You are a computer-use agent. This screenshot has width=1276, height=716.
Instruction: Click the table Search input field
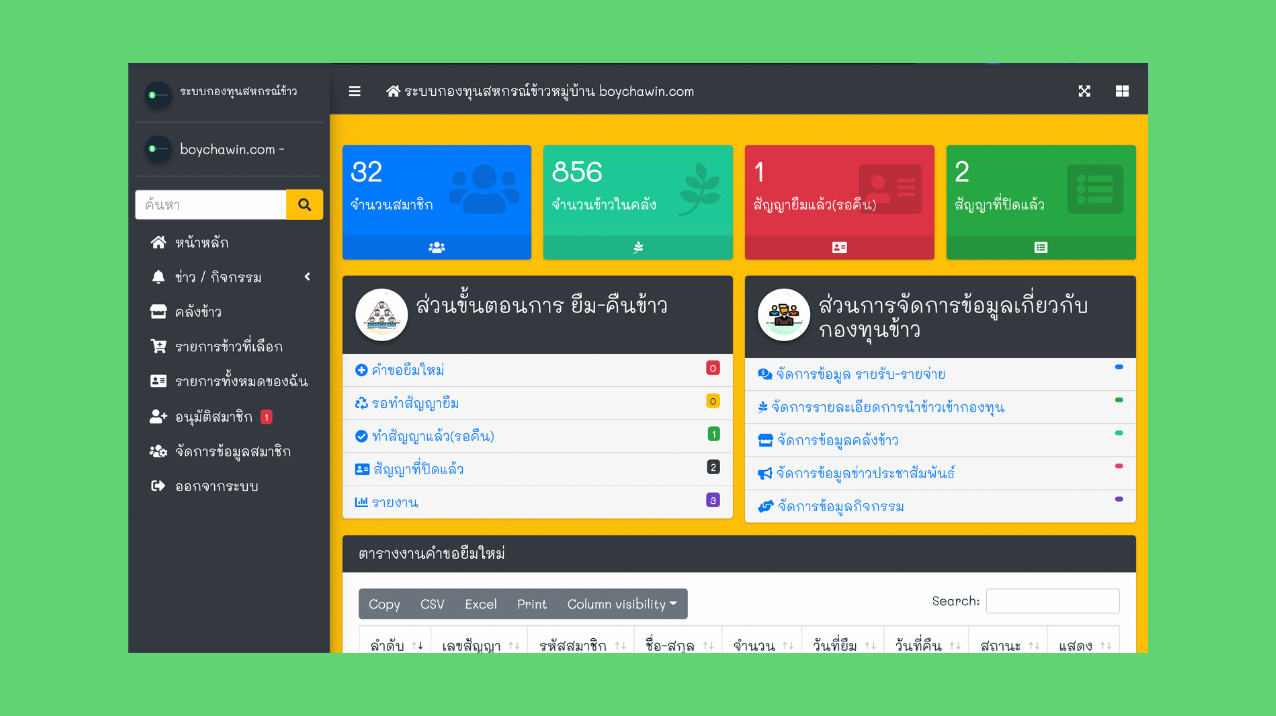(x=1052, y=601)
